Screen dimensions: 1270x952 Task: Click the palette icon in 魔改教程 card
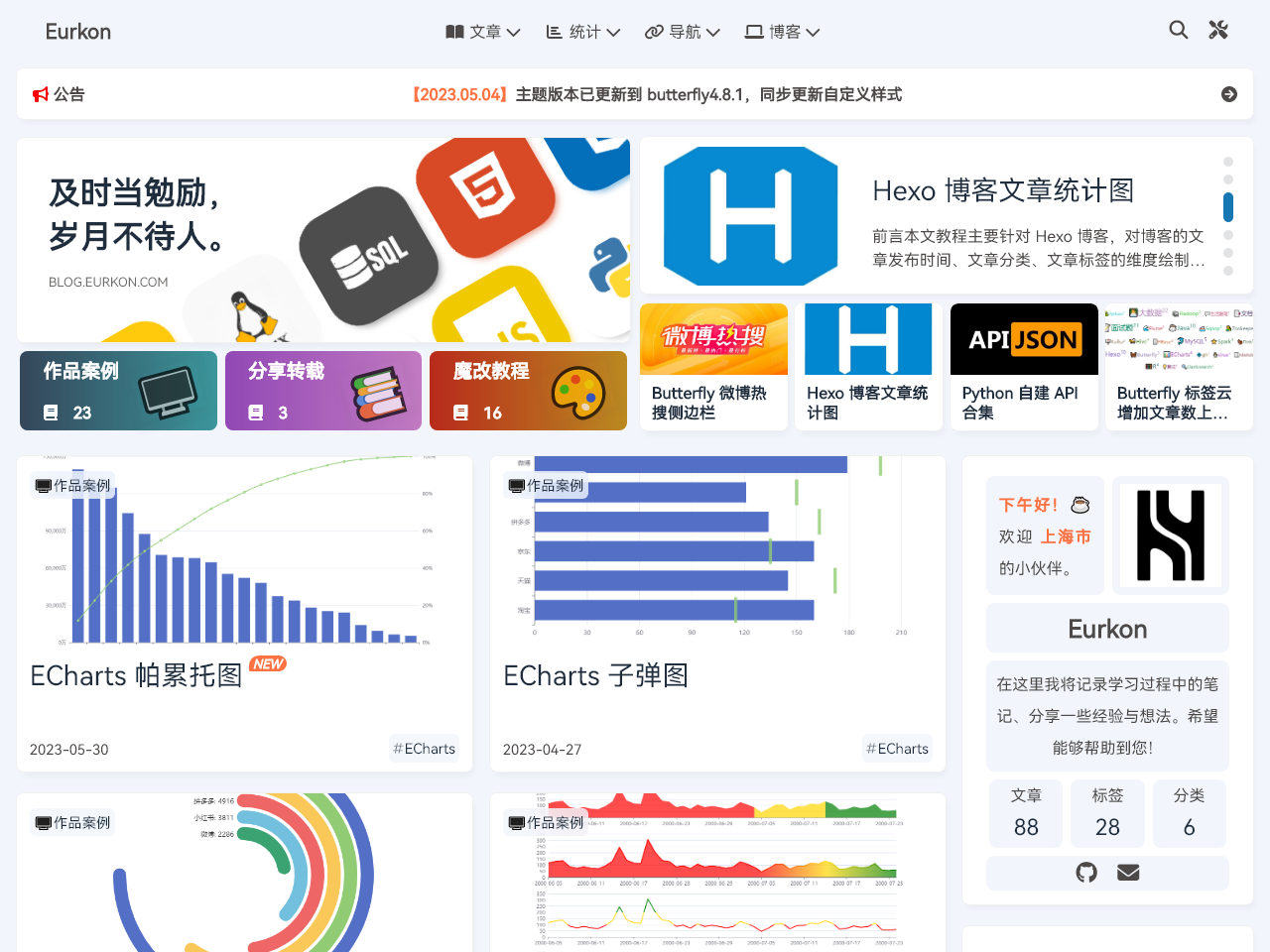pyautogui.click(x=578, y=393)
